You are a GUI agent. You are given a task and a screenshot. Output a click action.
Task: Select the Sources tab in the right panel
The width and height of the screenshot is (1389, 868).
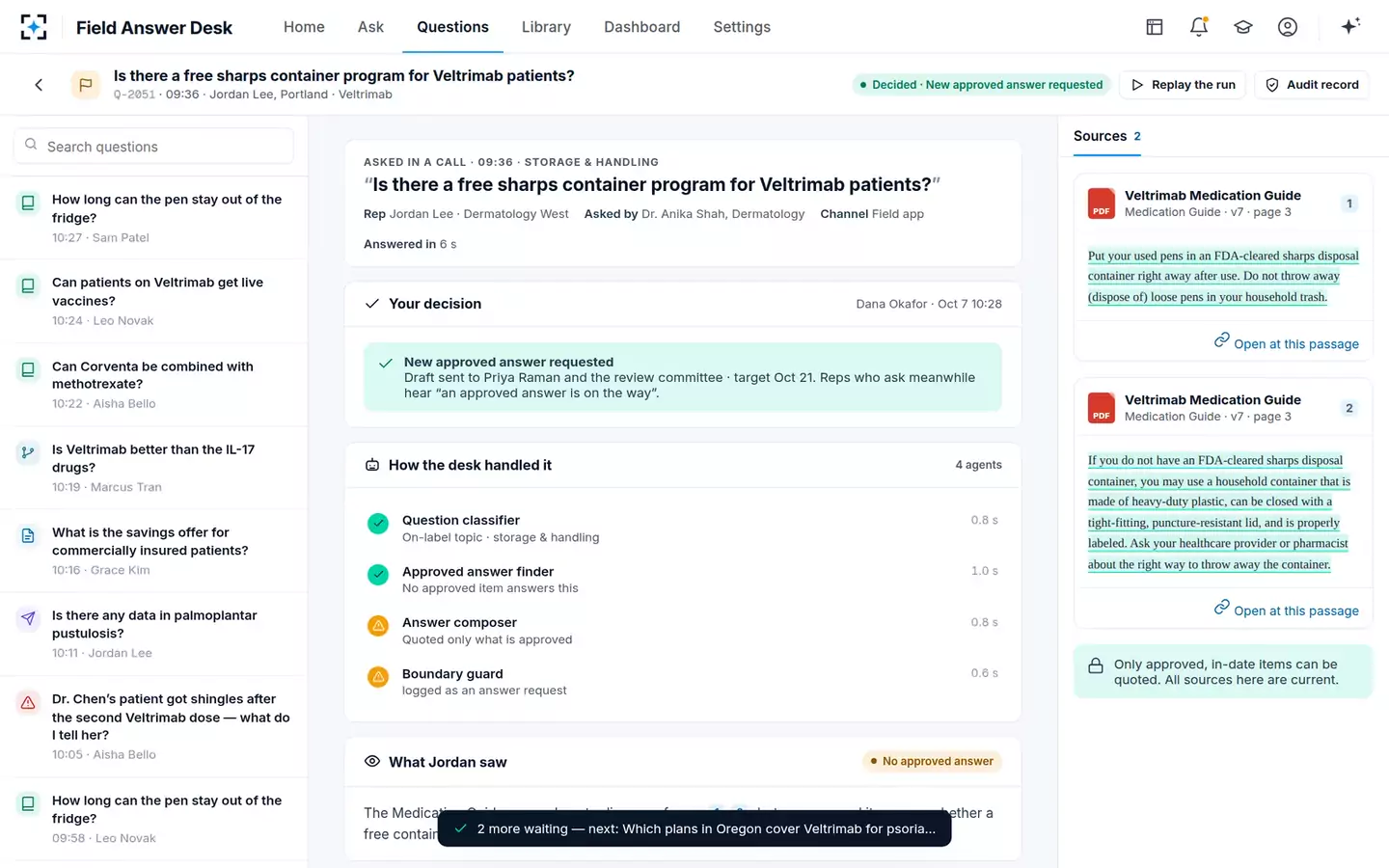pyautogui.click(x=1107, y=136)
